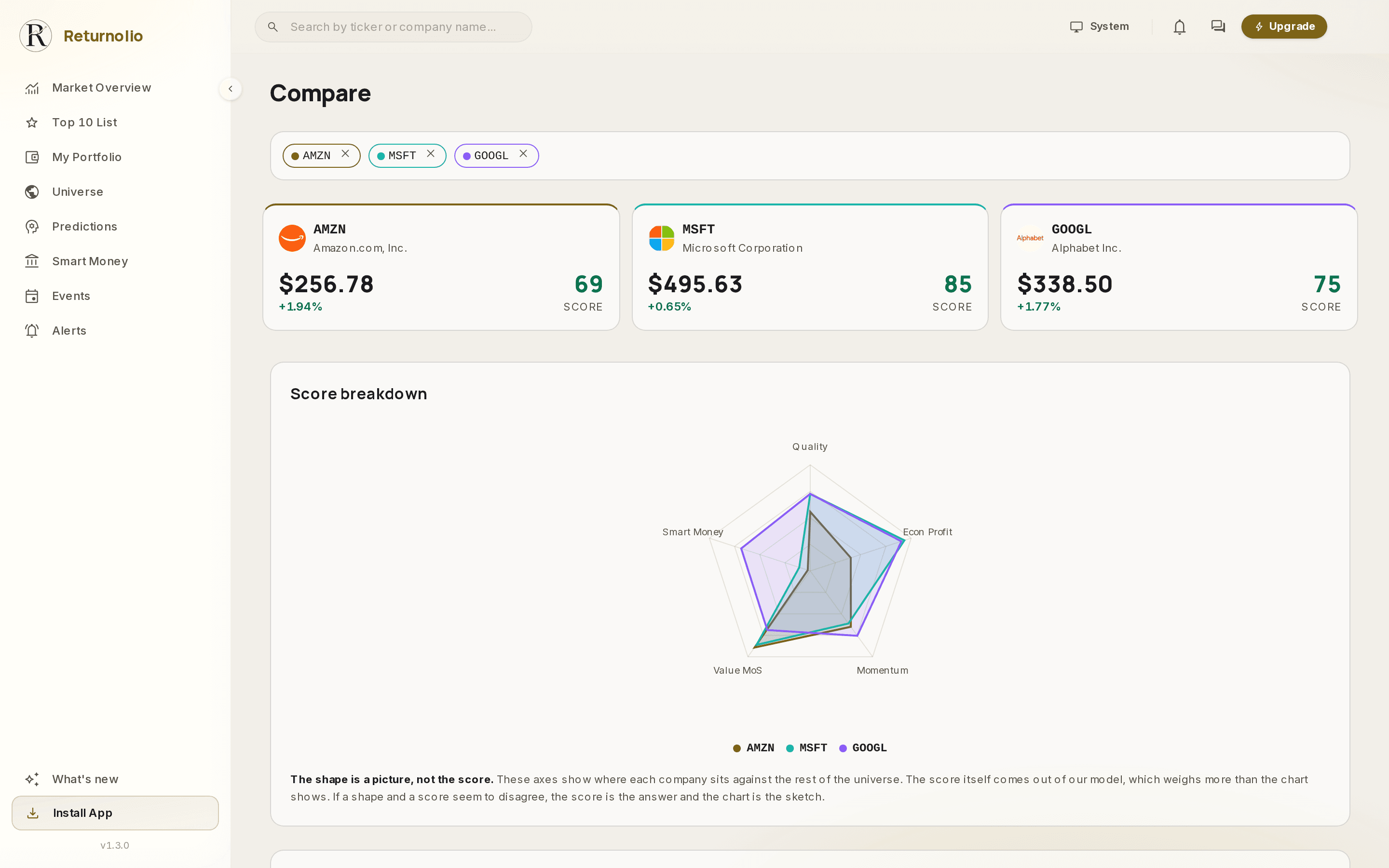Click the Value MoS axis label
The height and width of the screenshot is (868, 1389).
[x=737, y=670]
